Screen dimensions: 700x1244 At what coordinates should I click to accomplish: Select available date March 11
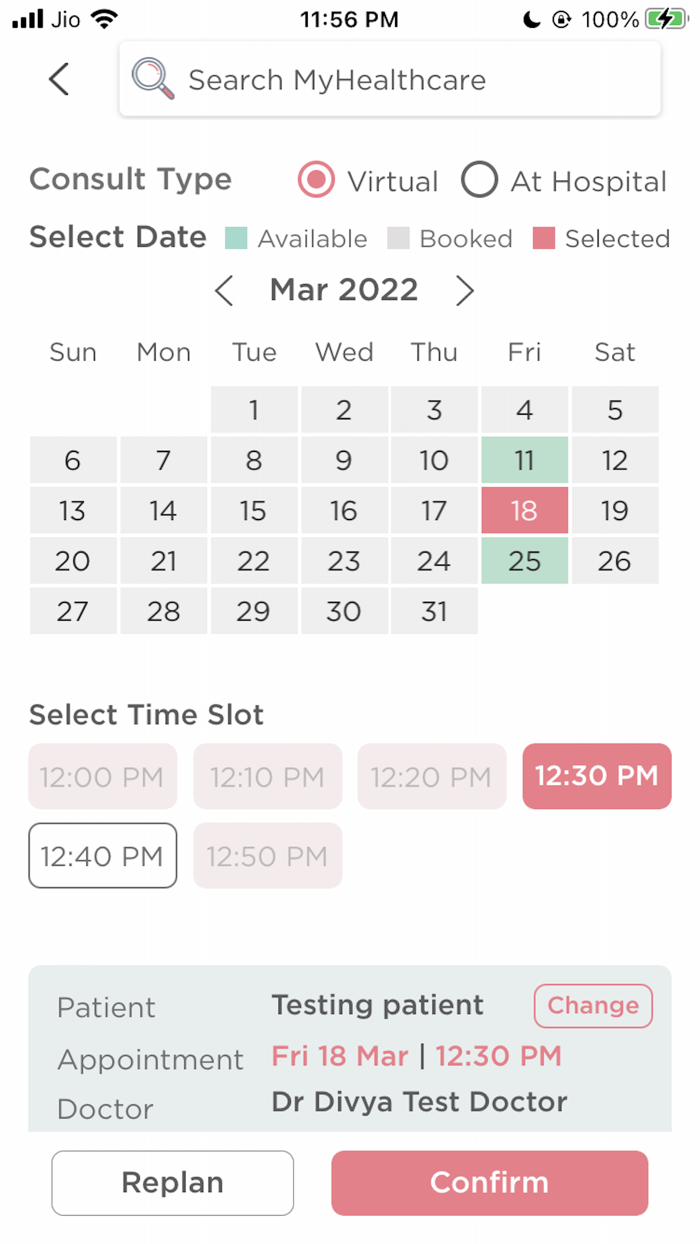[x=524, y=460]
